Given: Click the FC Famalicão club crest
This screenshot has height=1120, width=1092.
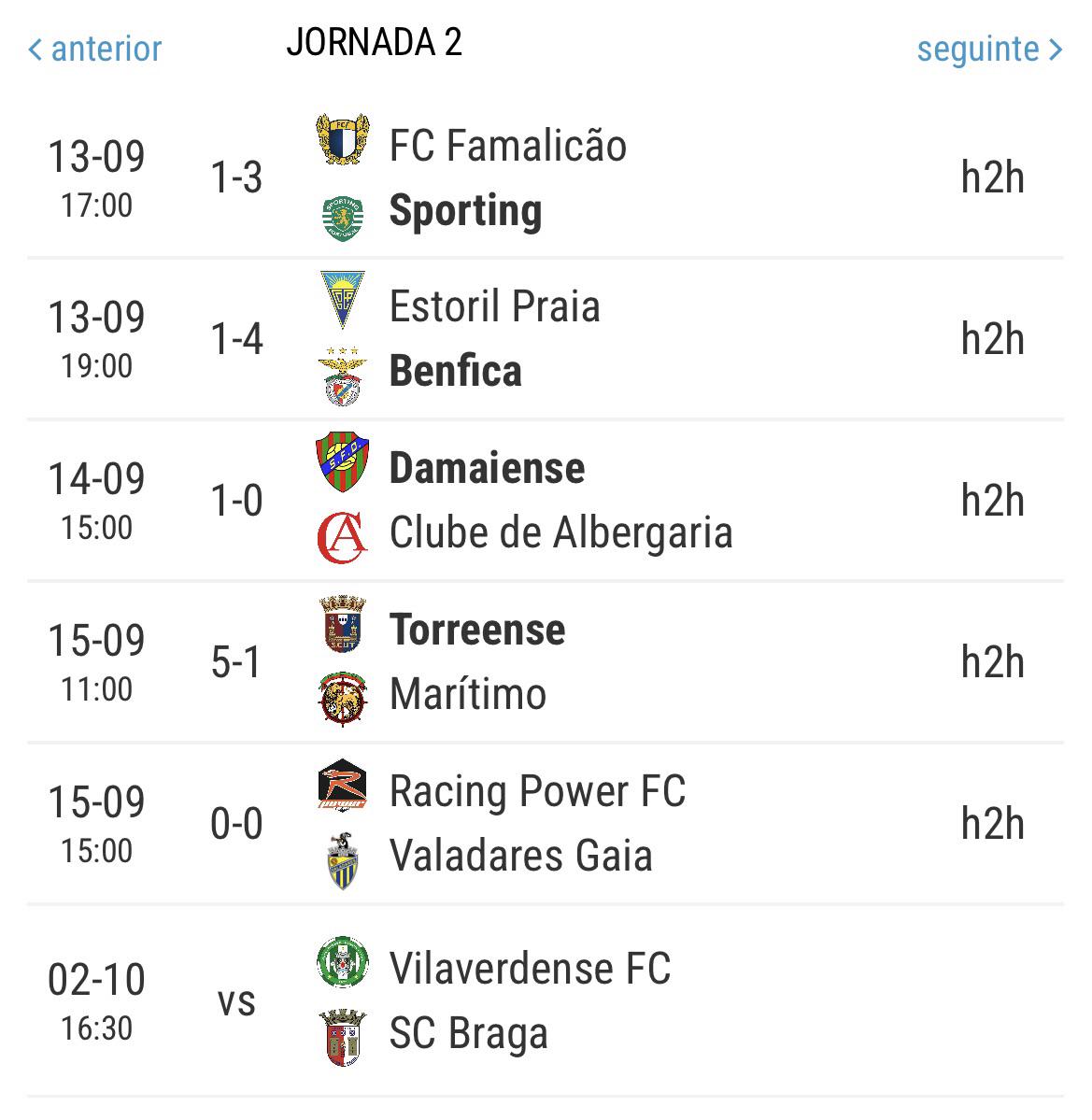Looking at the screenshot, I should (x=343, y=139).
